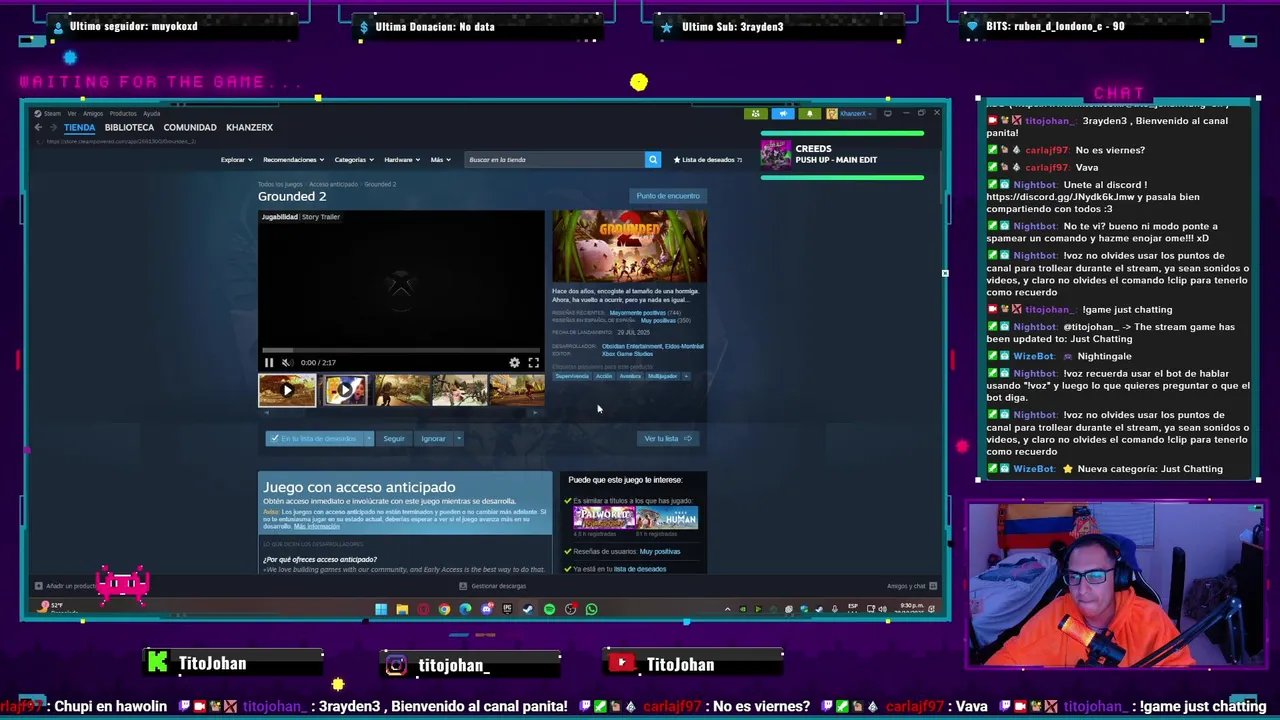Open video settings gear icon

[x=514, y=363]
